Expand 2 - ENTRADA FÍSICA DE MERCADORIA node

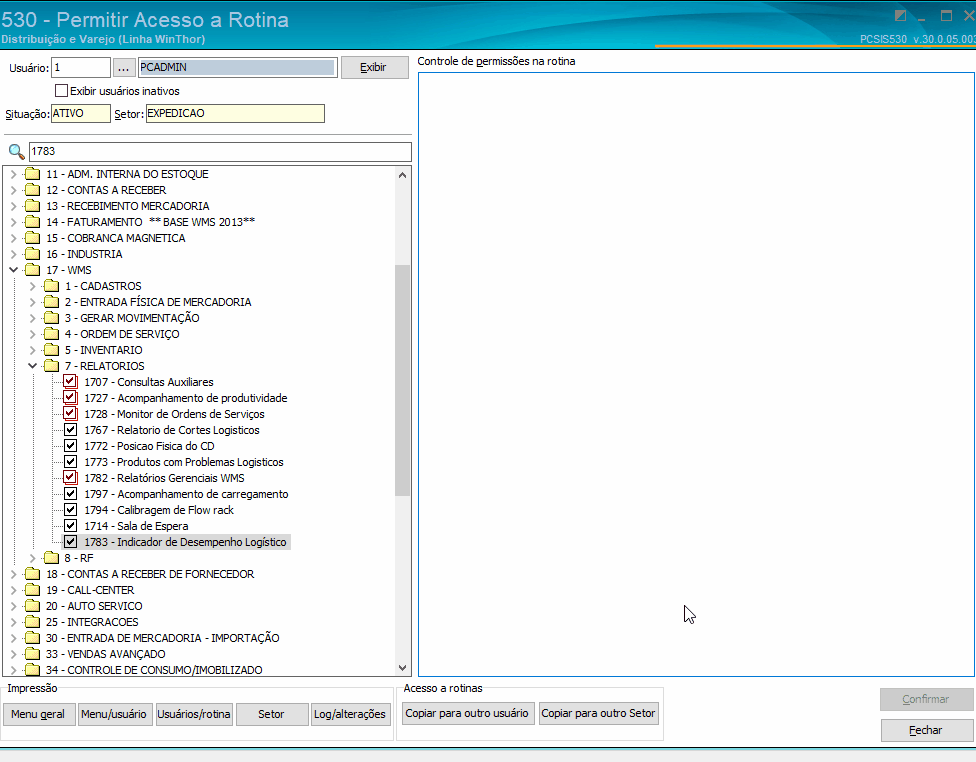tap(32, 302)
